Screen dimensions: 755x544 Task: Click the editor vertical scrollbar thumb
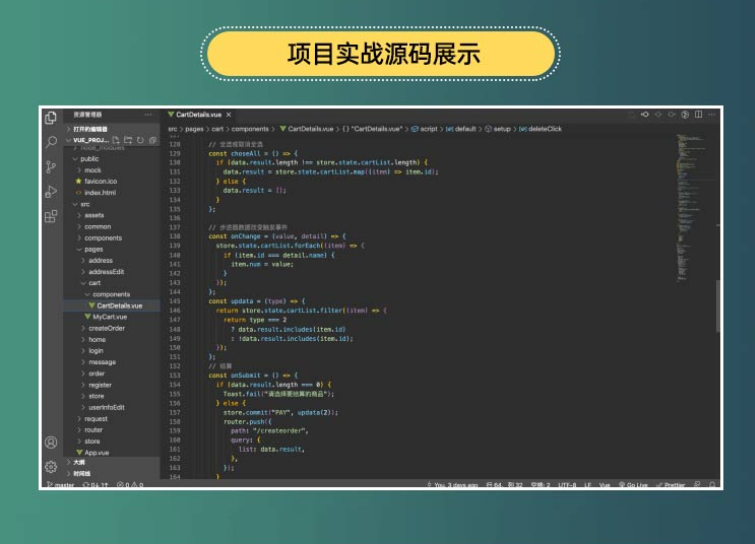tap(717, 306)
